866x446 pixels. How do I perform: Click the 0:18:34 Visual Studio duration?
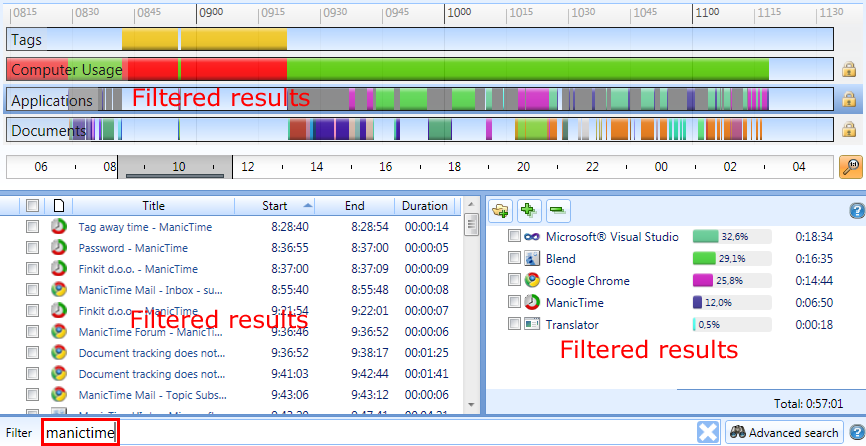pos(814,236)
